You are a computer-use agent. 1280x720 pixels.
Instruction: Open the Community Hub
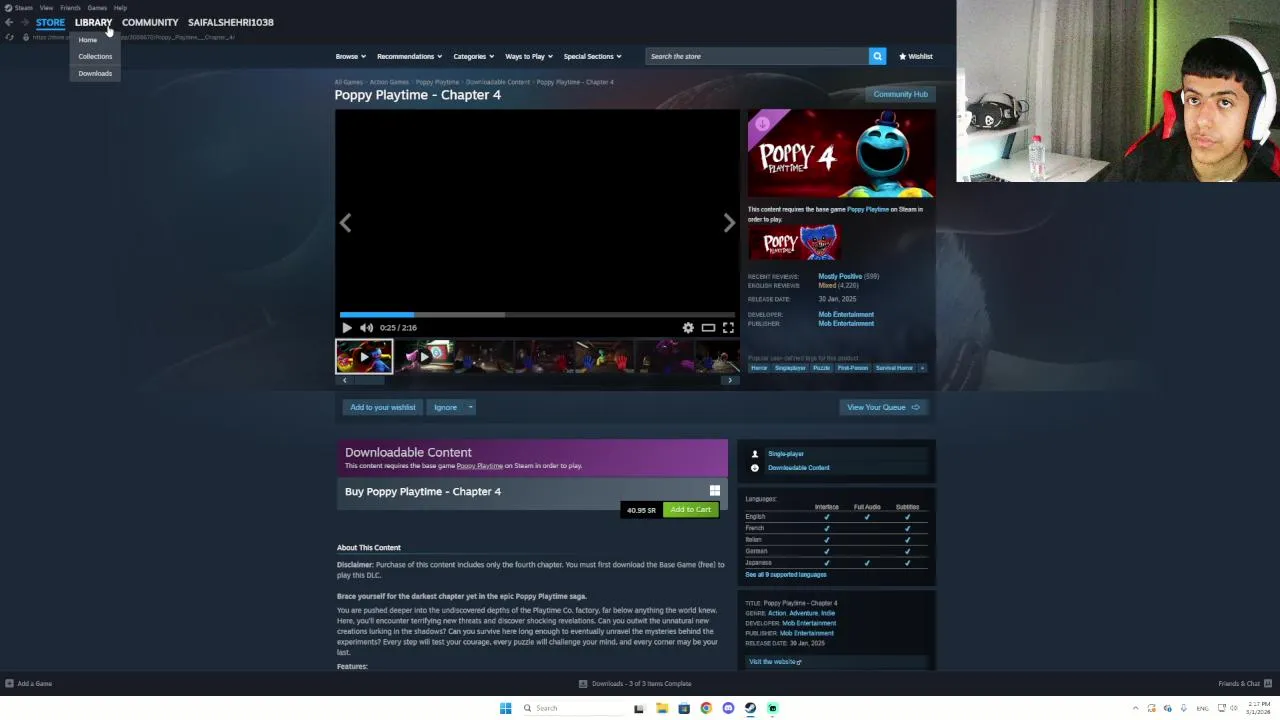point(900,94)
